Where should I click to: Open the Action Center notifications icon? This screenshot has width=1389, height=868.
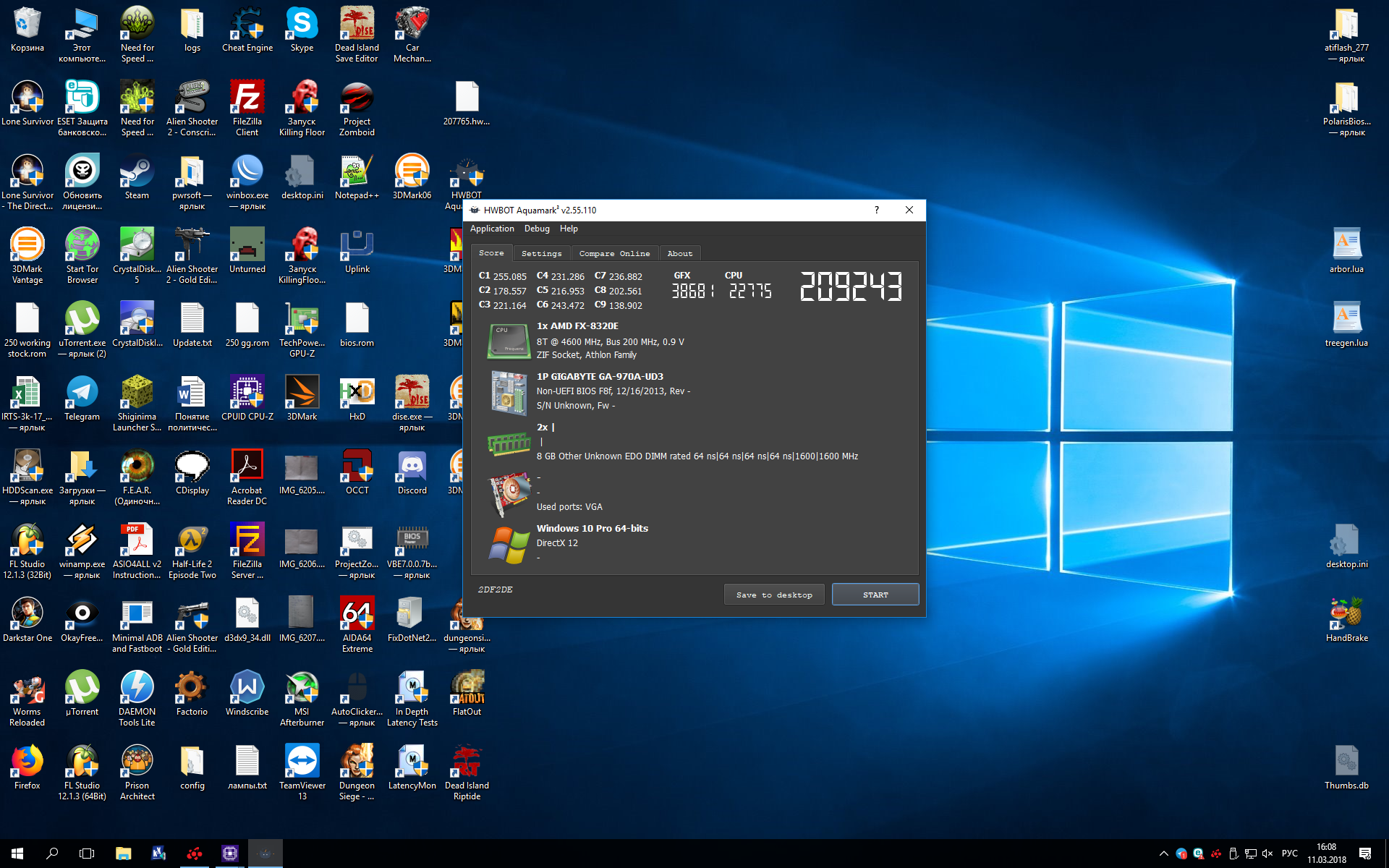(1364, 854)
